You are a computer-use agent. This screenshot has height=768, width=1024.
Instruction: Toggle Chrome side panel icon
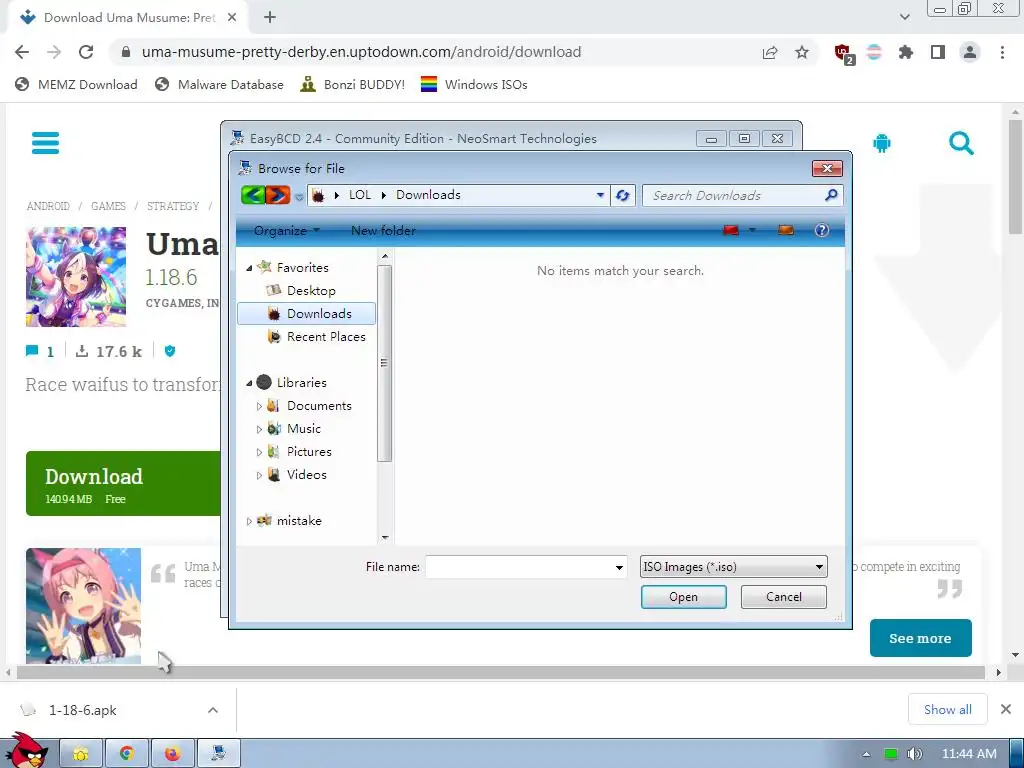938,52
